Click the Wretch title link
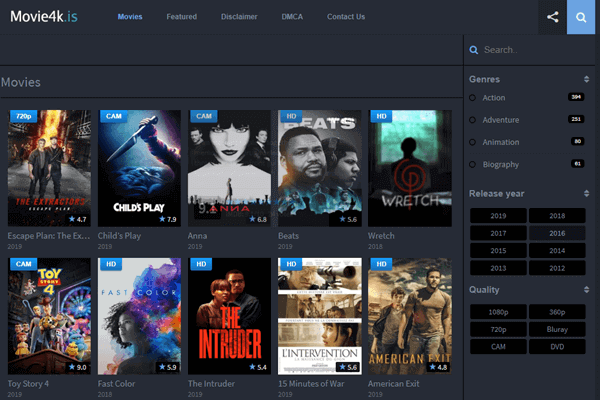The image size is (600, 400). point(381,236)
